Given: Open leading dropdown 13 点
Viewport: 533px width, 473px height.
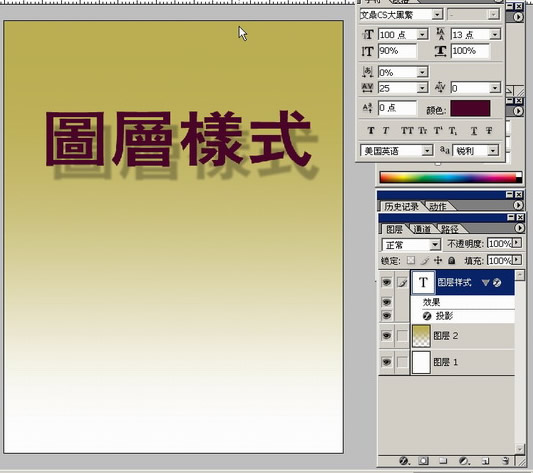Looking at the screenshot, I should pos(495,35).
